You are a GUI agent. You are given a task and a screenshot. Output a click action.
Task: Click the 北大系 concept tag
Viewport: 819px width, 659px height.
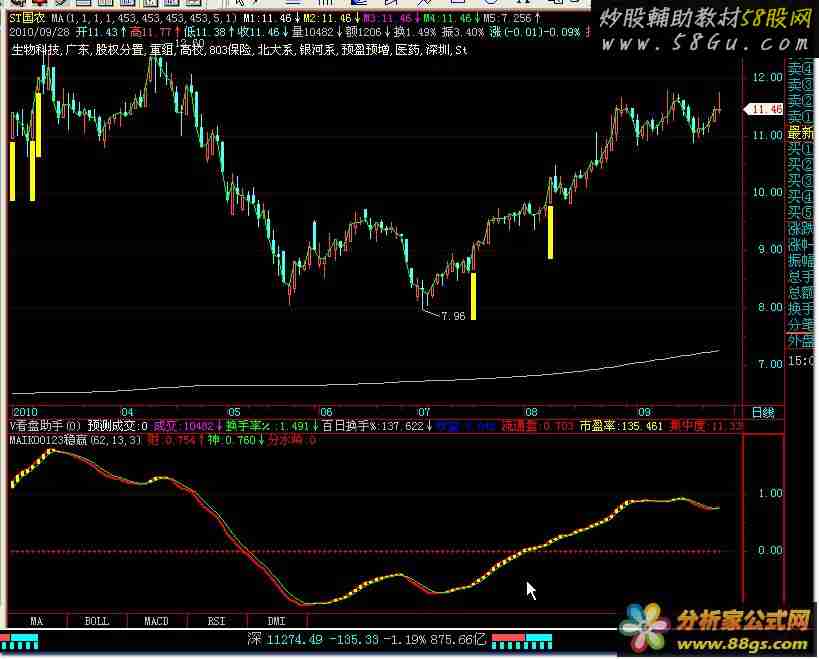tap(275, 50)
